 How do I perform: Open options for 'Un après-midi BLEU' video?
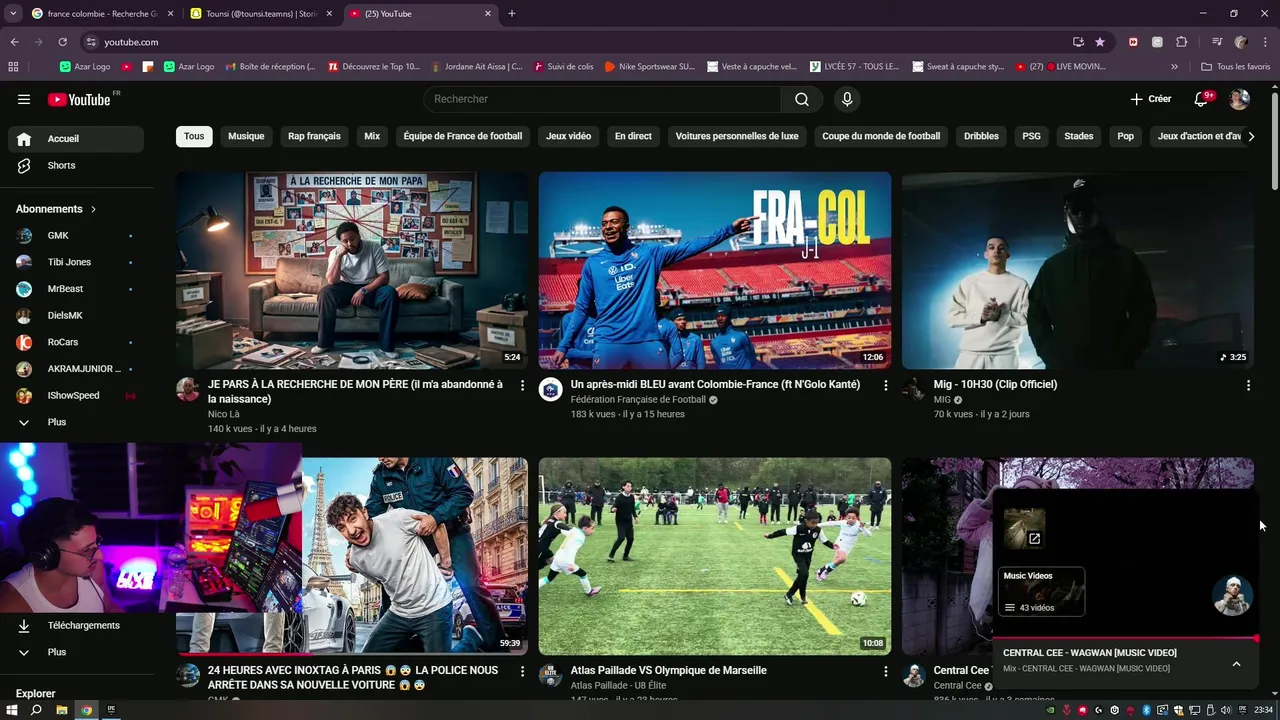tap(885, 385)
